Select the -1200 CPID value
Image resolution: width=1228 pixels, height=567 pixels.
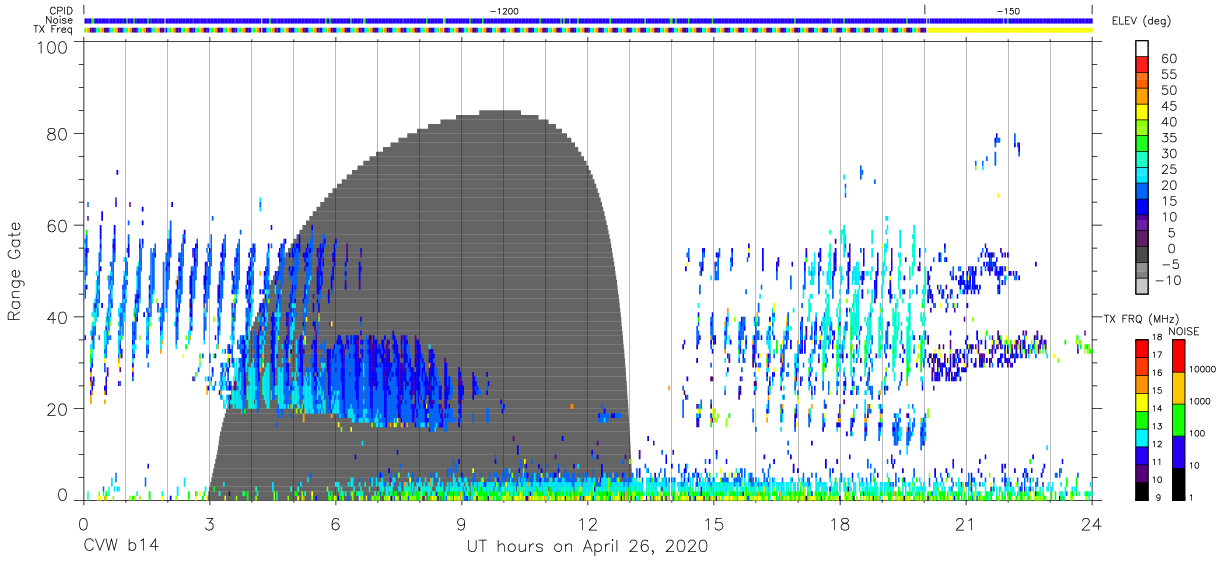point(503,10)
